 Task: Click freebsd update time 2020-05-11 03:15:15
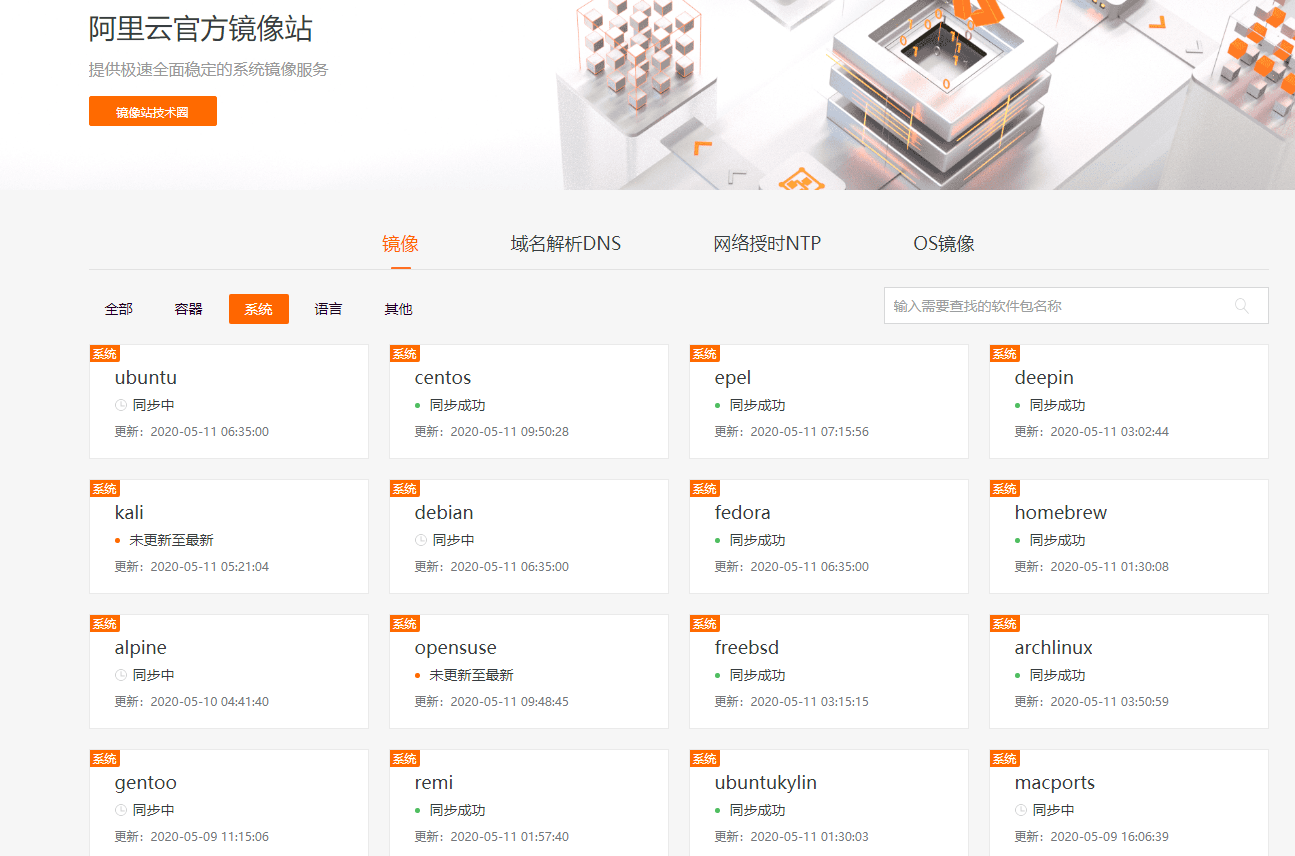click(x=809, y=702)
